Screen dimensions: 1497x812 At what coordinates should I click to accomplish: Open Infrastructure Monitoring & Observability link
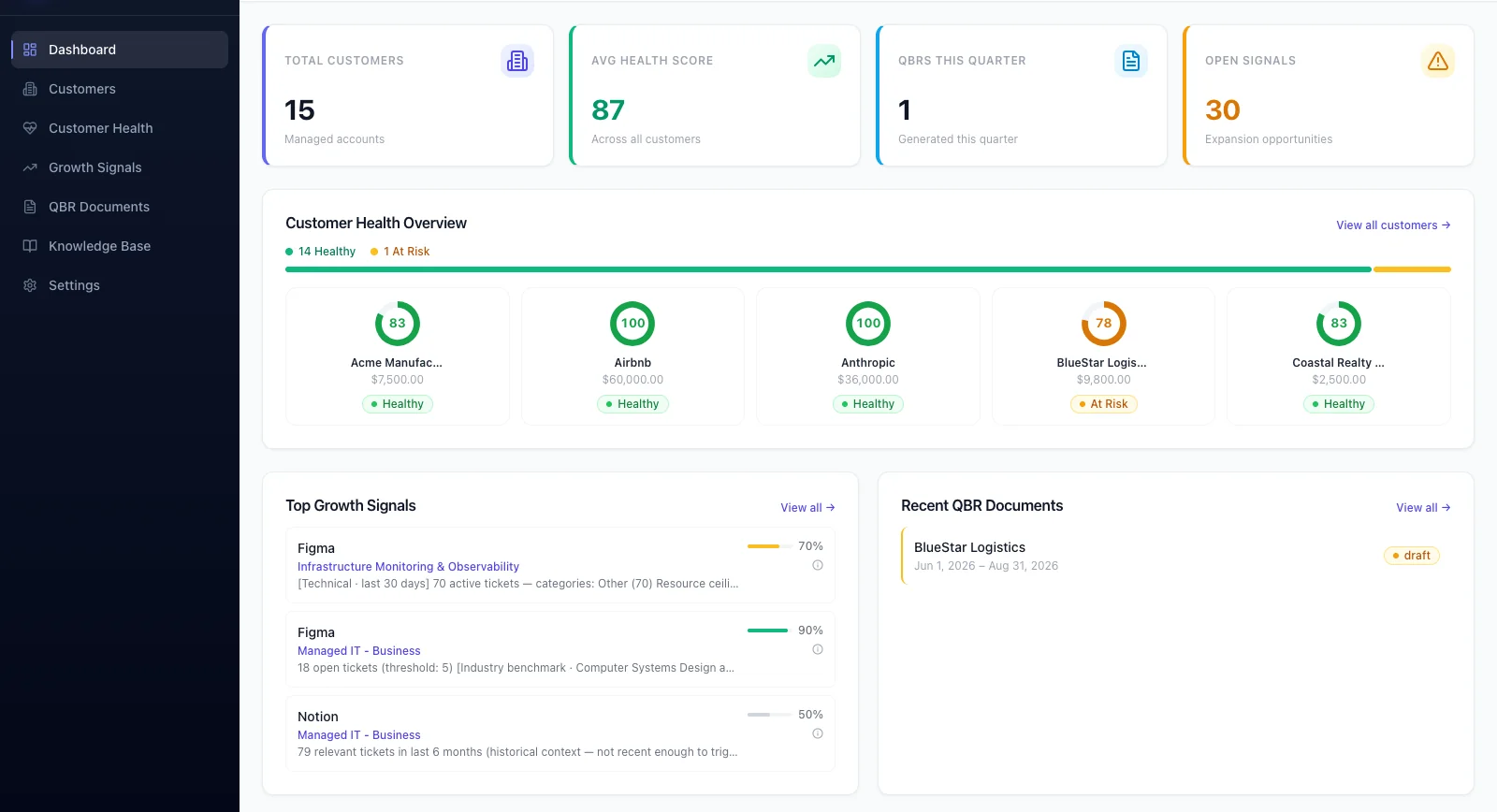pos(408,567)
